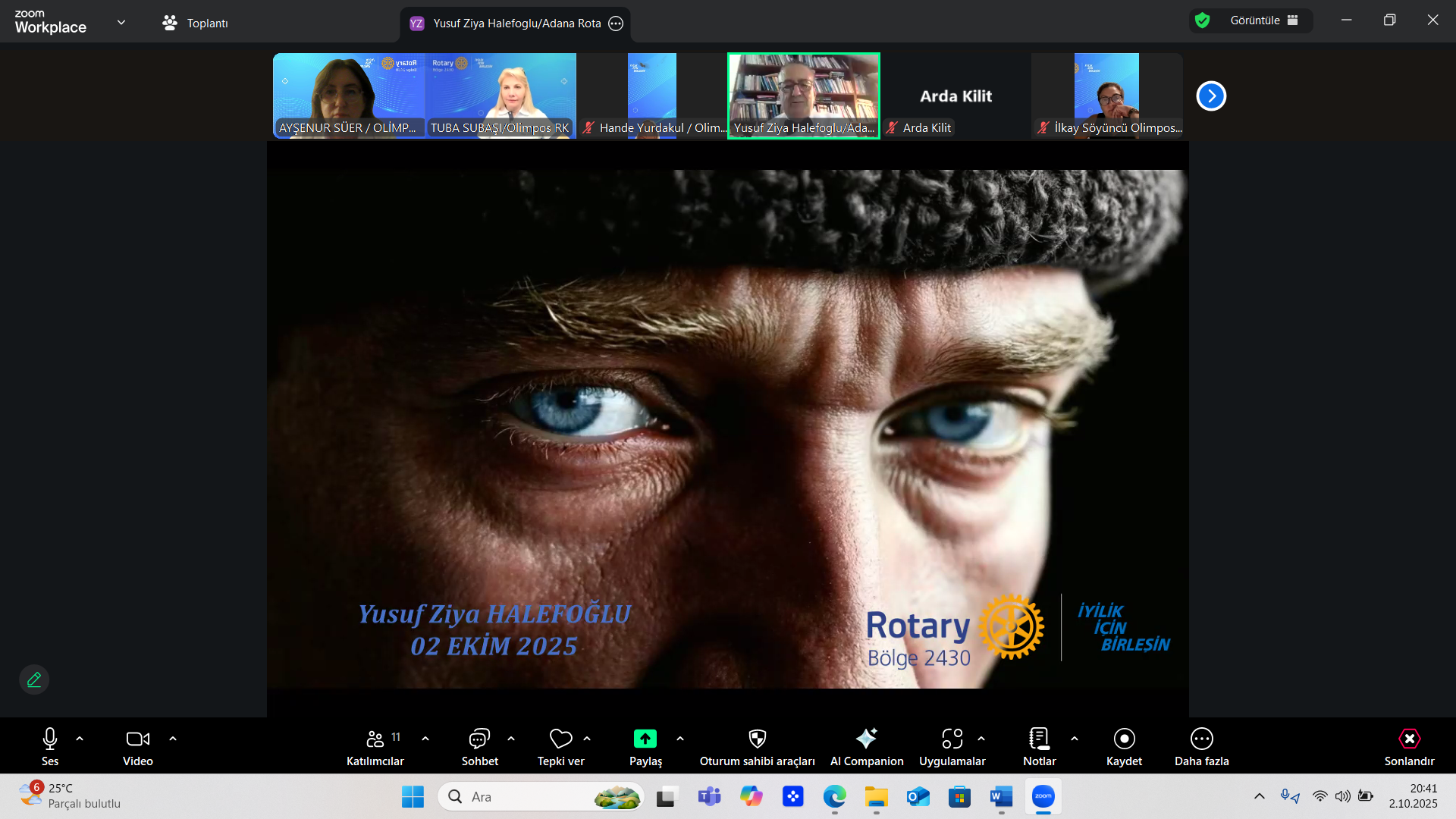This screenshot has width=1456, height=819.
Task: Open the Notlar notes icon
Action: click(x=1039, y=739)
